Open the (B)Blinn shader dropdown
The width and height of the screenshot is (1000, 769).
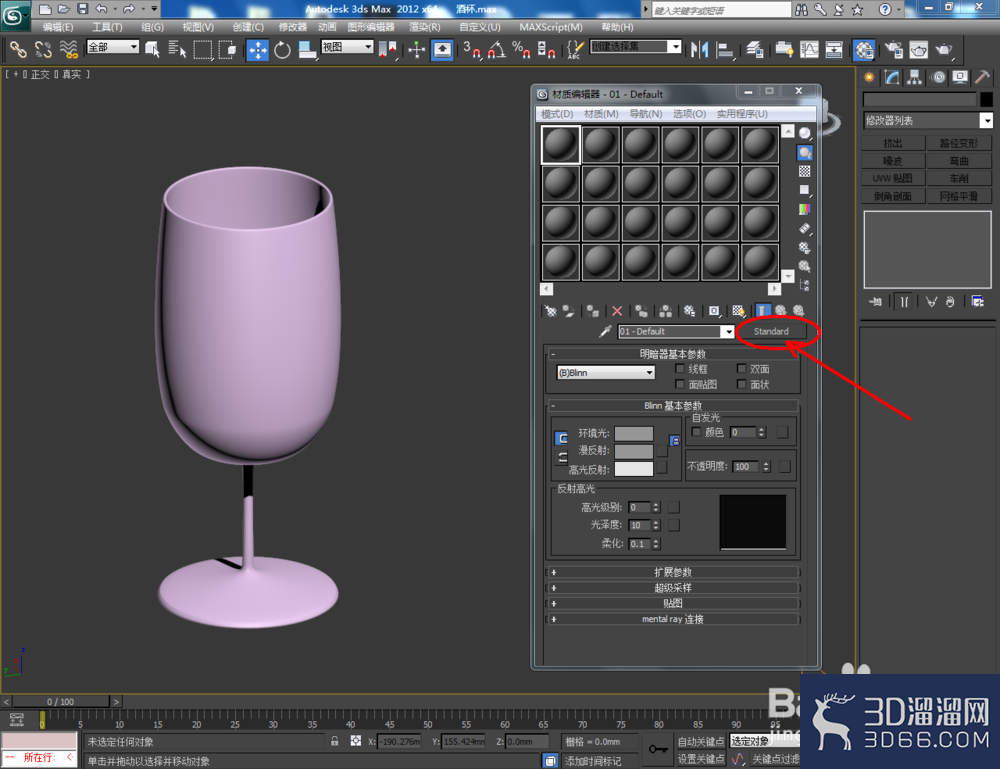[x=605, y=372]
